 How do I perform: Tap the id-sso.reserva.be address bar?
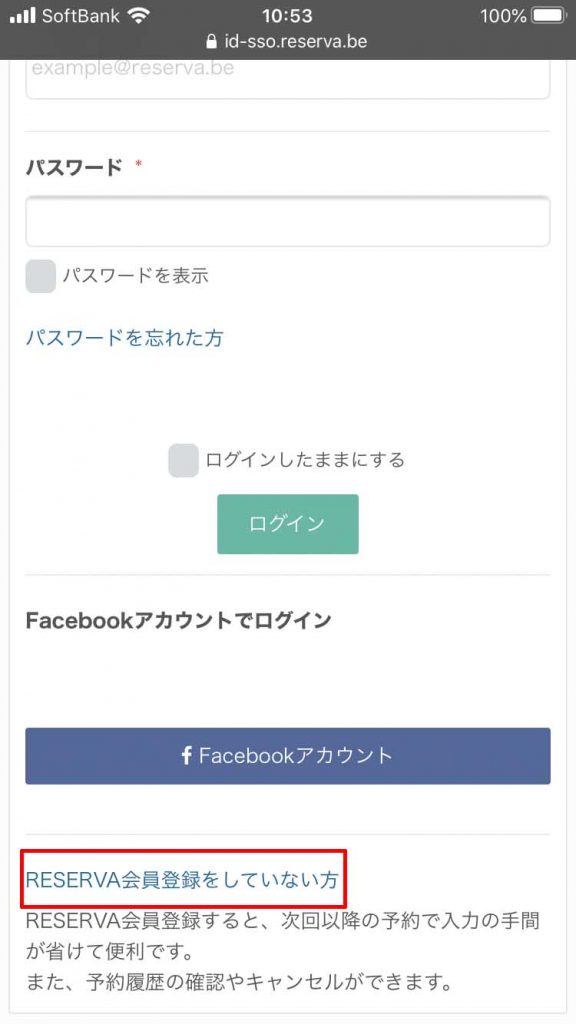(x=287, y=42)
